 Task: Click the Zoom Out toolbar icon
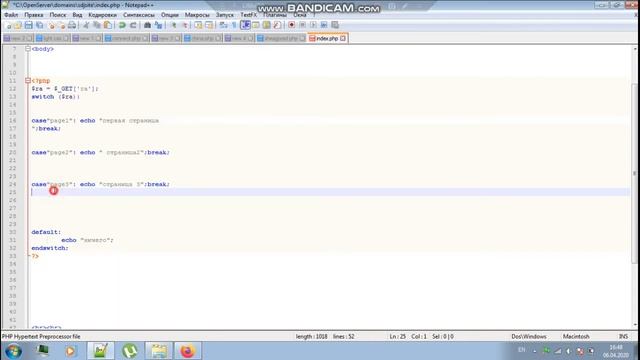(x=184, y=25)
